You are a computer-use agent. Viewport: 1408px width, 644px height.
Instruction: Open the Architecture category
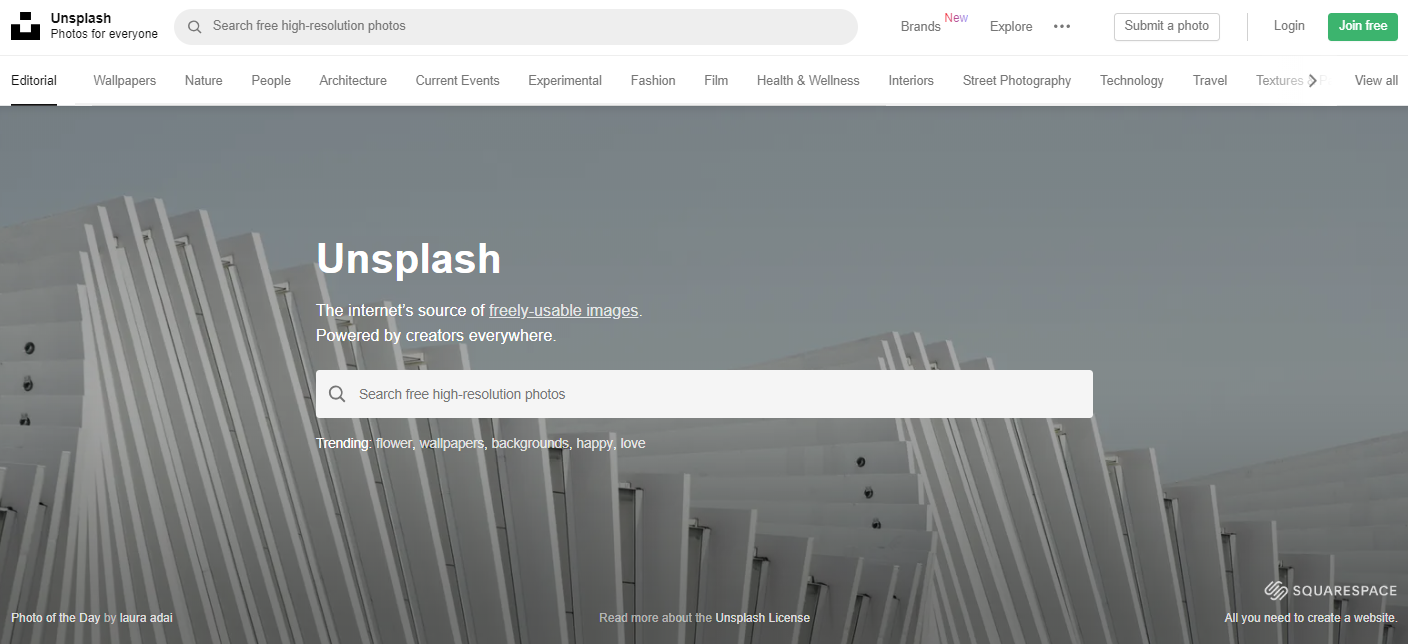[353, 81]
